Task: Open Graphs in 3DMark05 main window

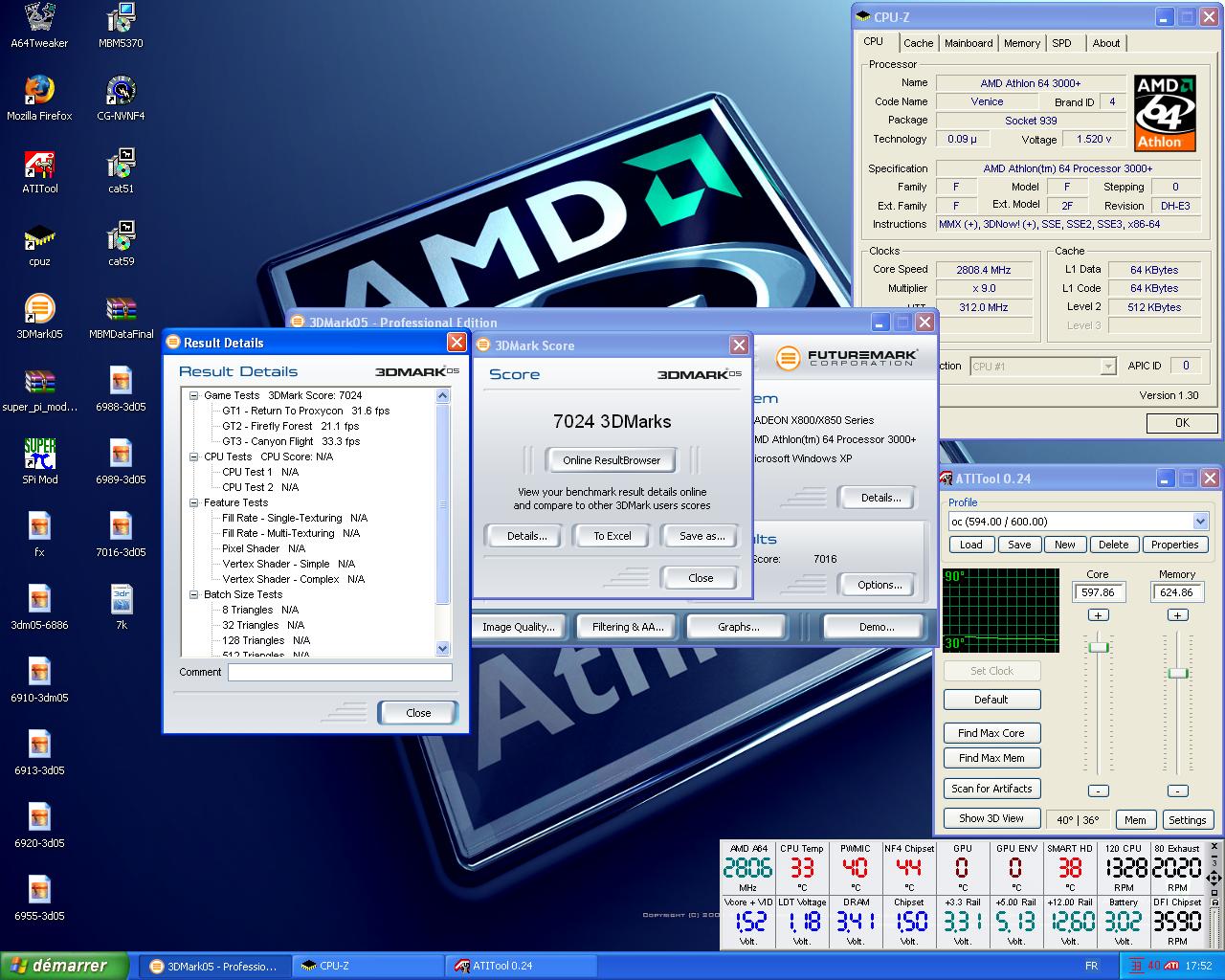Action: (x=739, y=627)
